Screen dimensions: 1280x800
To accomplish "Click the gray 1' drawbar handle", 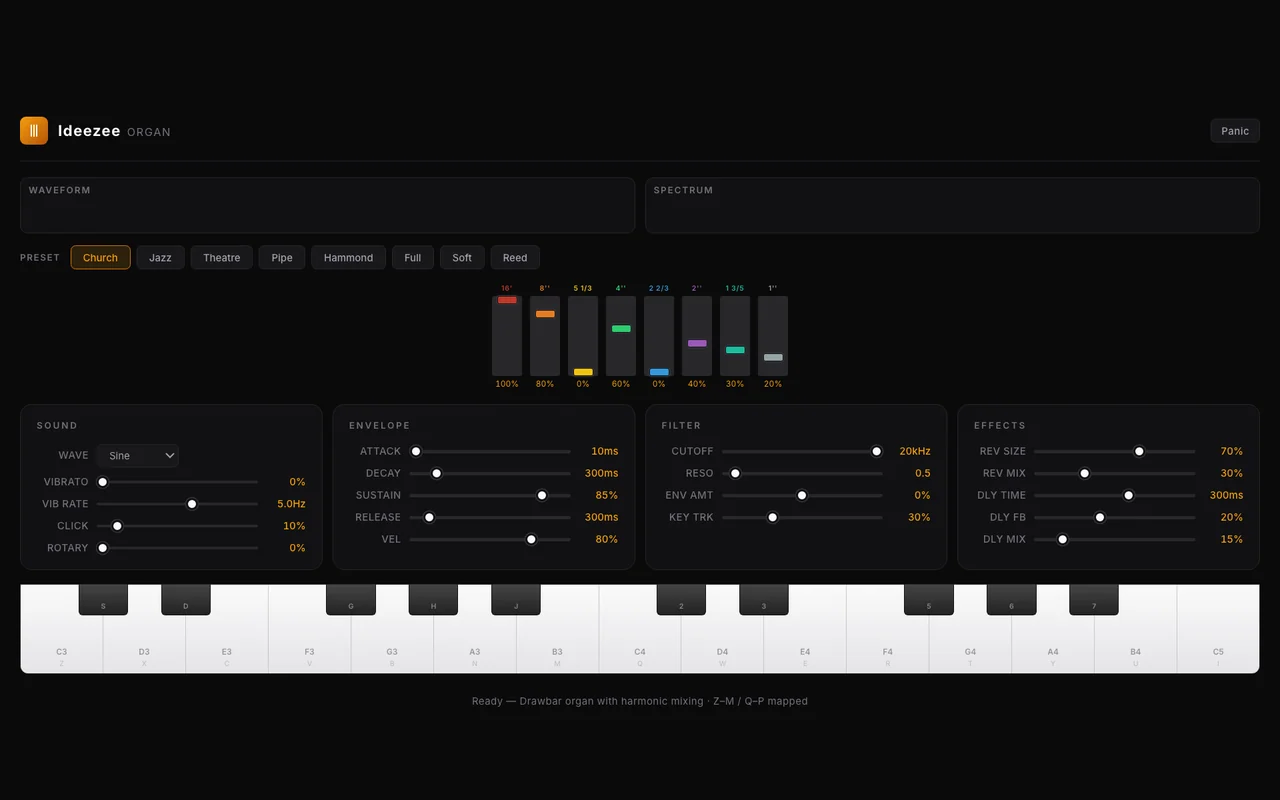I will pos(773,357).
